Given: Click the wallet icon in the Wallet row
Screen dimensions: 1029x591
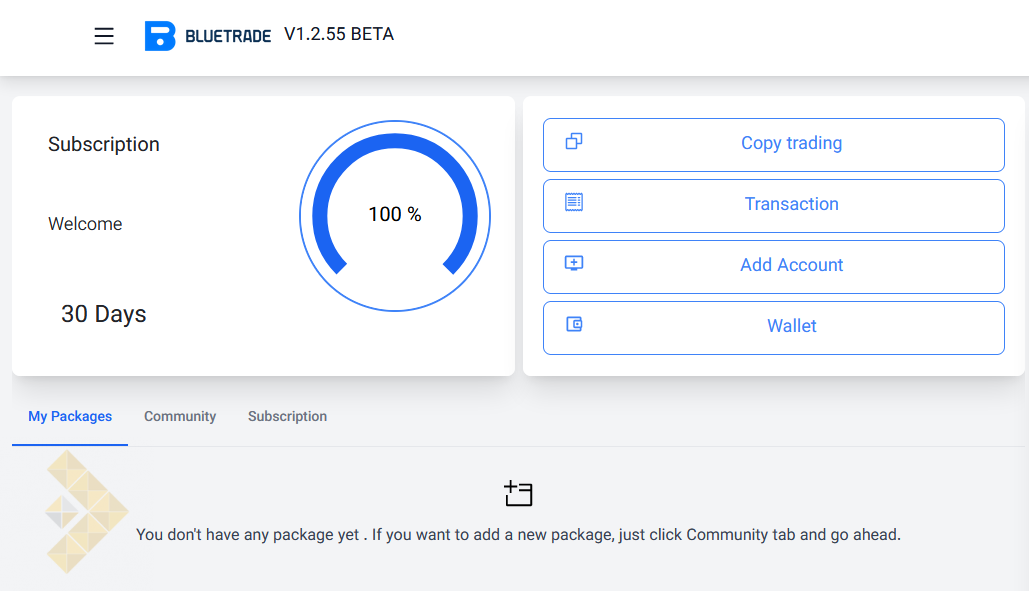Looking at the screenshot, I should coord(574,324).
